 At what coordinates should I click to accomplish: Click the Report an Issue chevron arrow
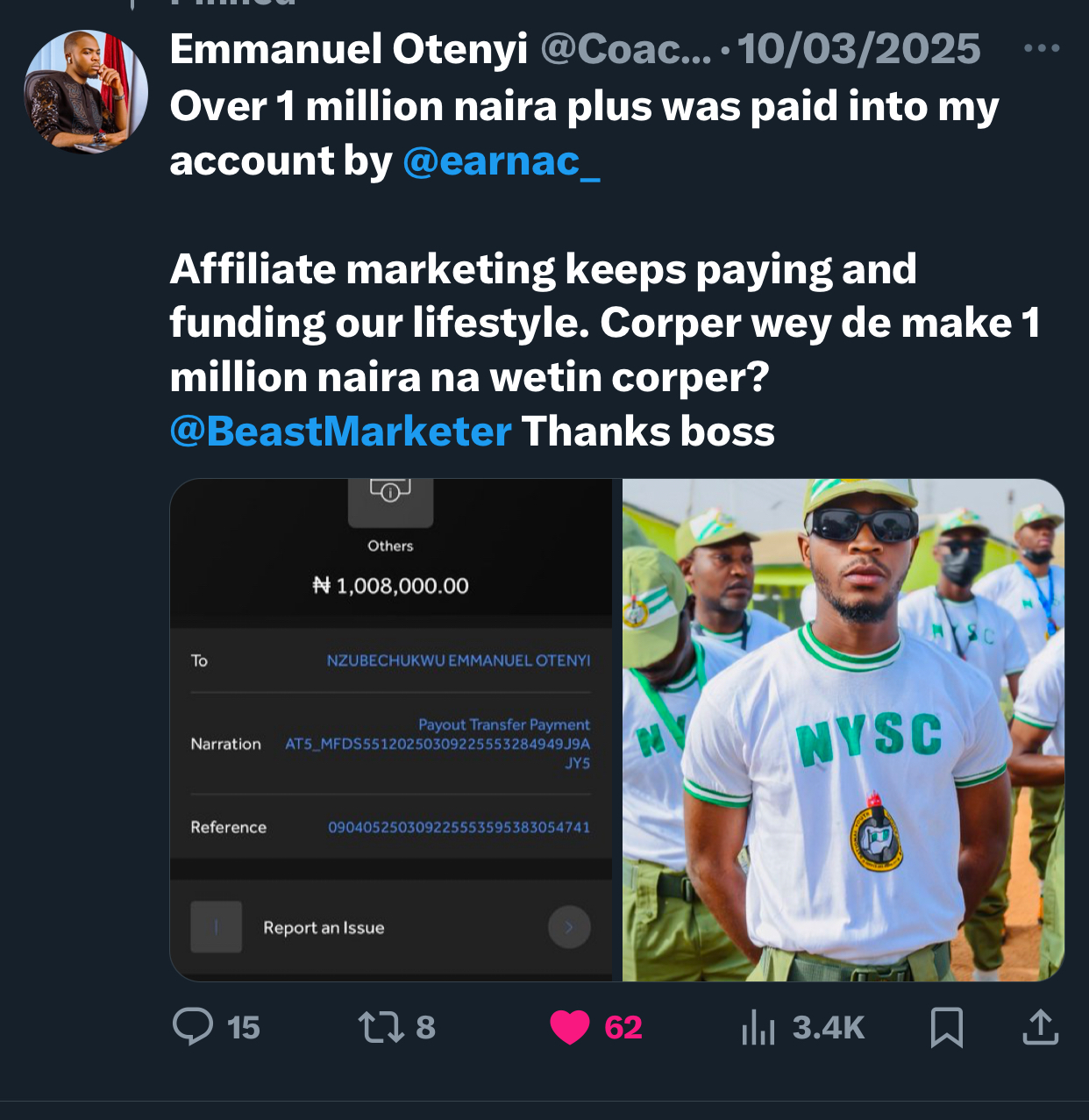pyautogui.click(x=569, y=927)
